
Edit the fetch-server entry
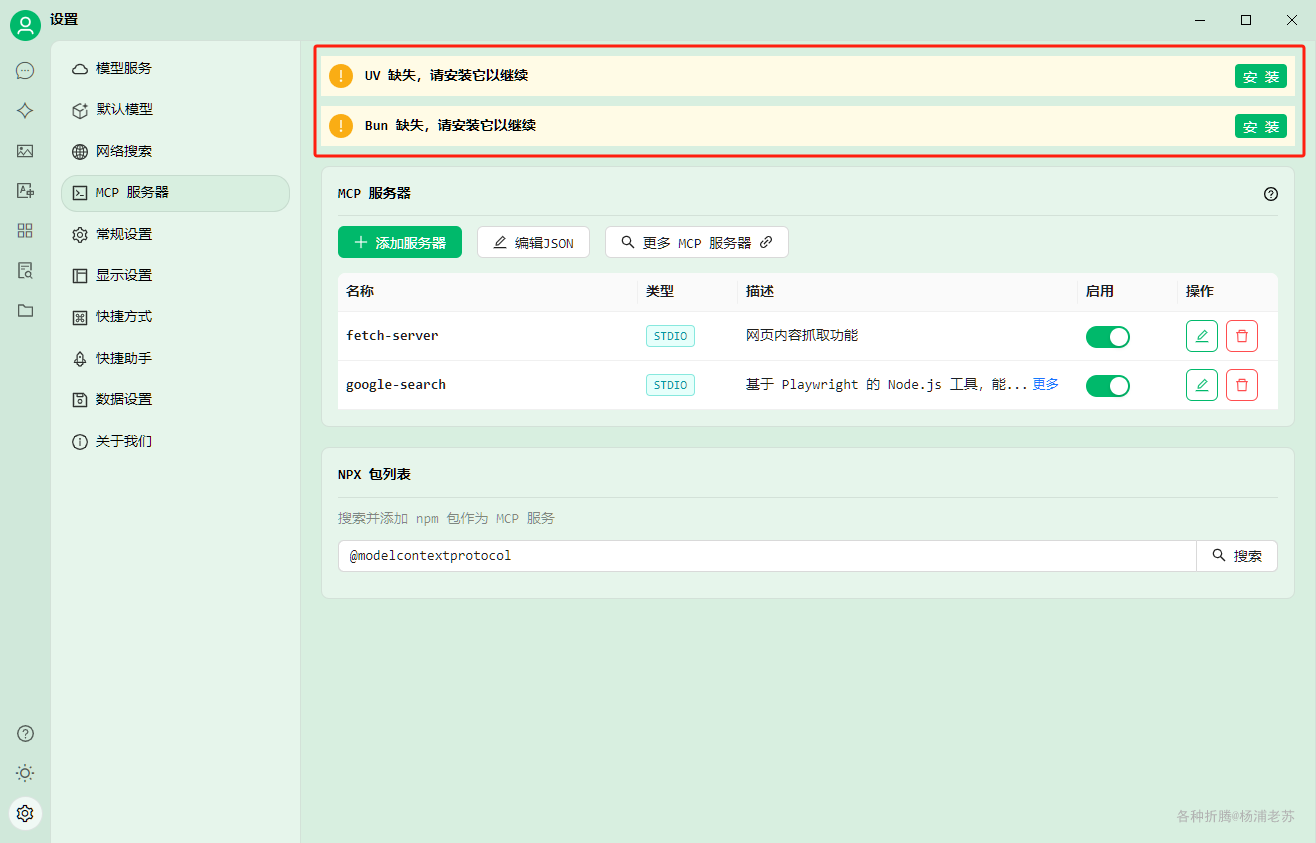[x=1202, y=336]
